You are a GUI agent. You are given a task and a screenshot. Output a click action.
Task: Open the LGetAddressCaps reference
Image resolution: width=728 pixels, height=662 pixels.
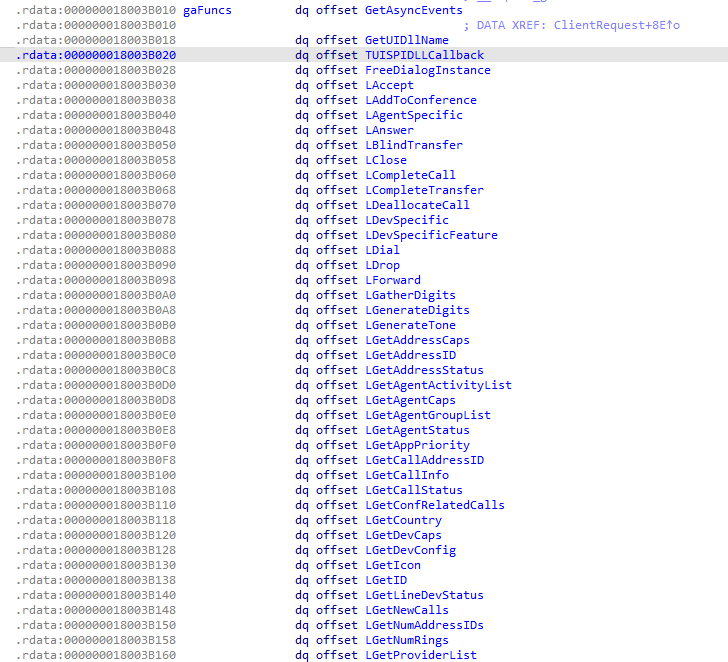pos(417,340)
